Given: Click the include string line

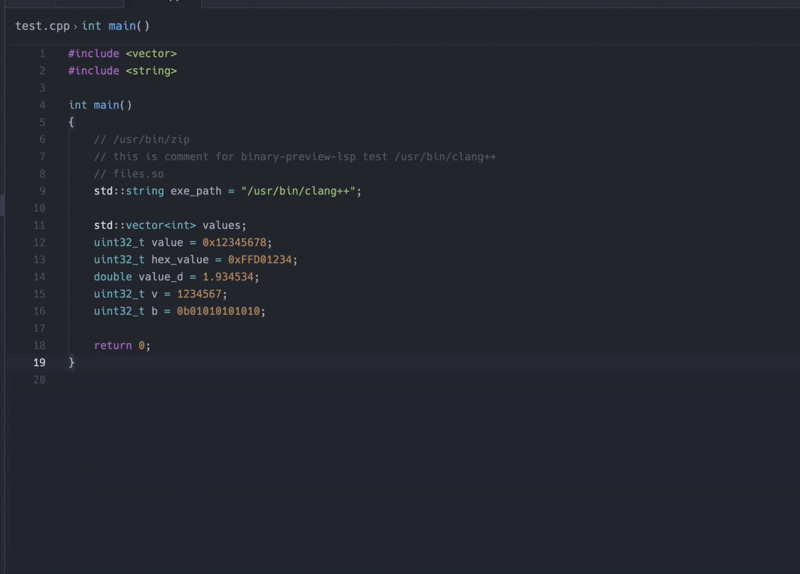Looking at the screenshot, I should (x=122, y=71).
